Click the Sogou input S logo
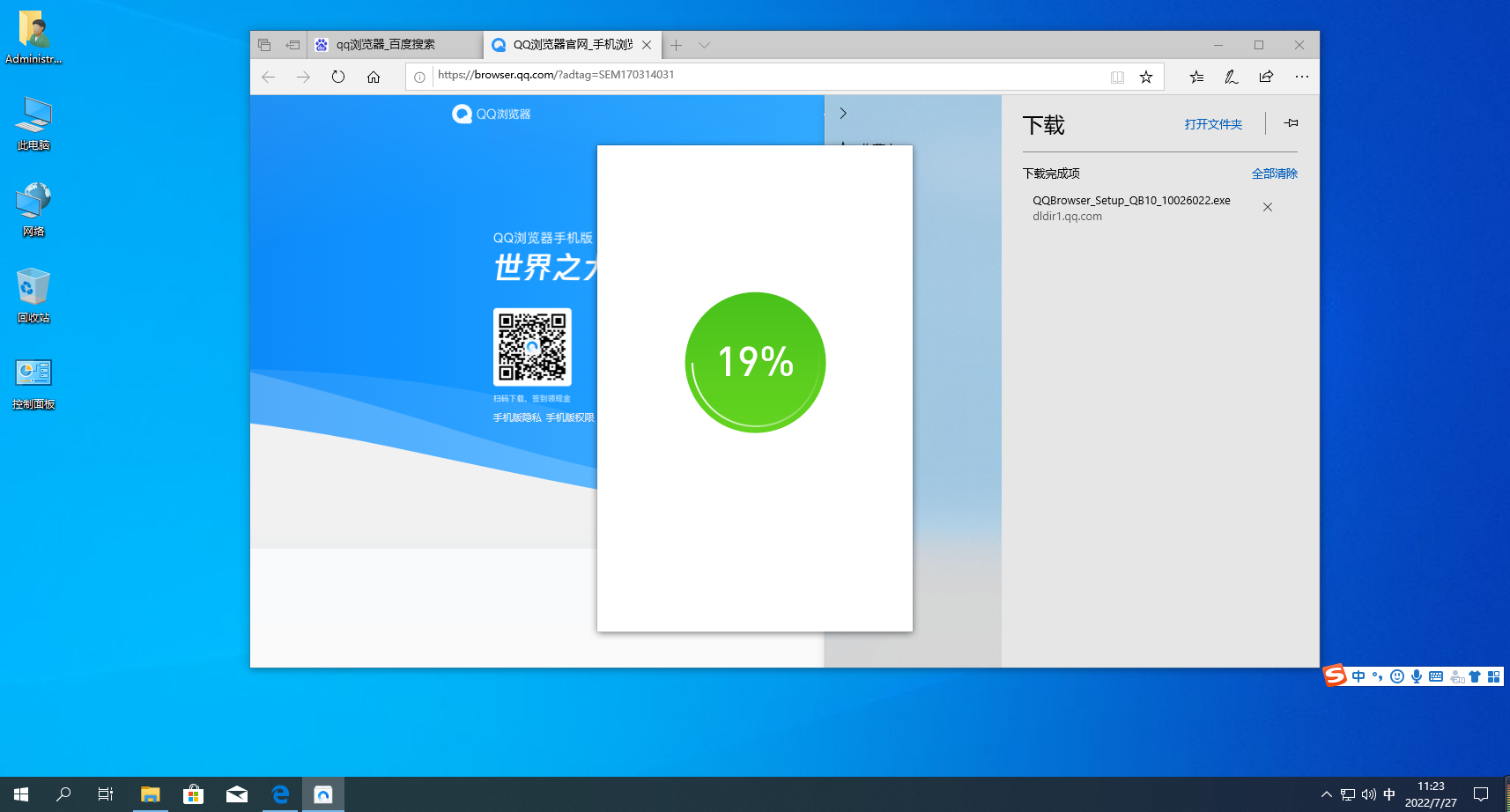 1336,675
